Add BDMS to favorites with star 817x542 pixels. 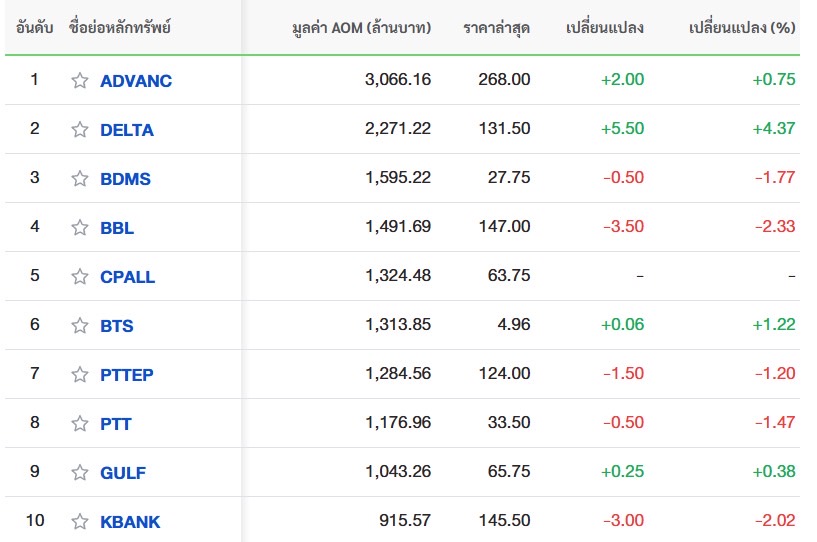(x=80, y=179)
